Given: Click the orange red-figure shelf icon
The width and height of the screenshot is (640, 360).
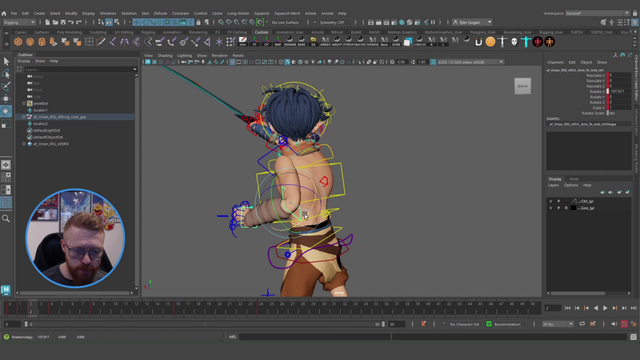Looking at the screenshot, I should 549,42.
